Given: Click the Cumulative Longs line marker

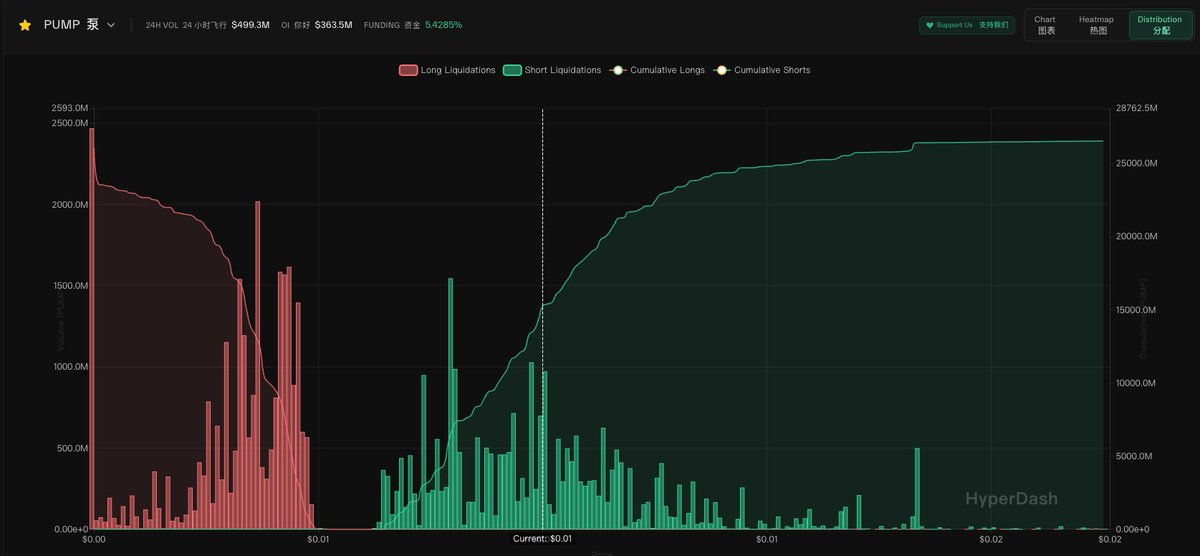Looking at the screenshot, I should click(617, 70).
